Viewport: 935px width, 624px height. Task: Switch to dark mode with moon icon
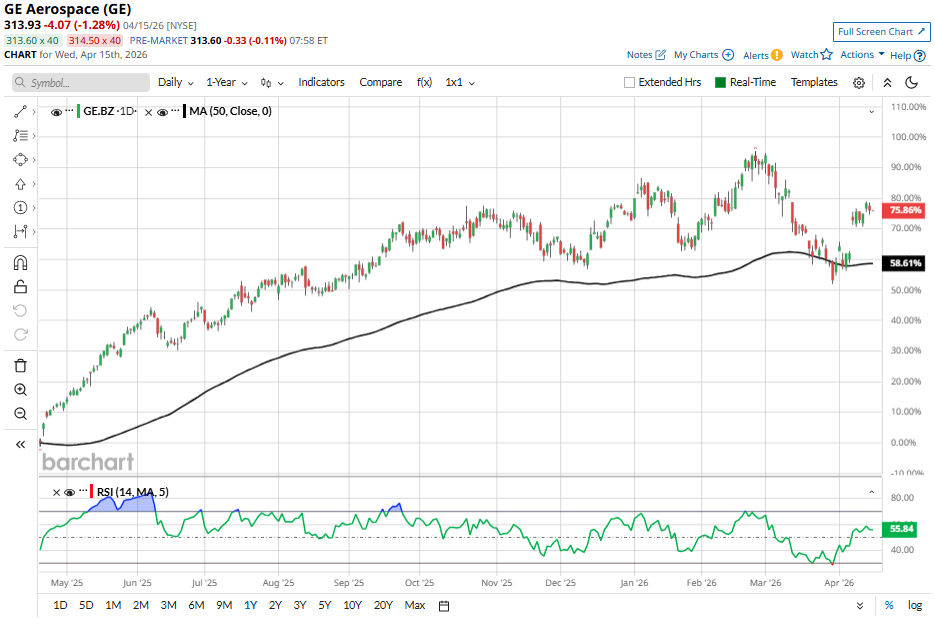tap(911, 83)
